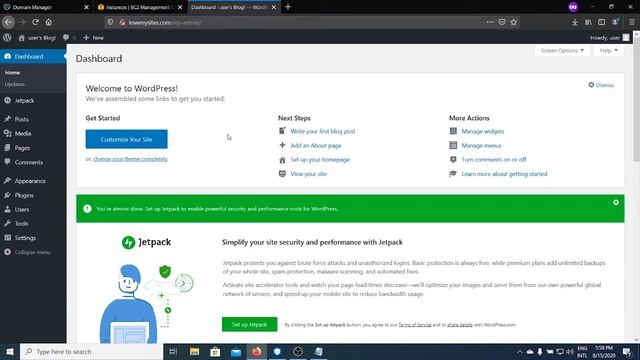Open File Explorer from the taskbar

194,351
